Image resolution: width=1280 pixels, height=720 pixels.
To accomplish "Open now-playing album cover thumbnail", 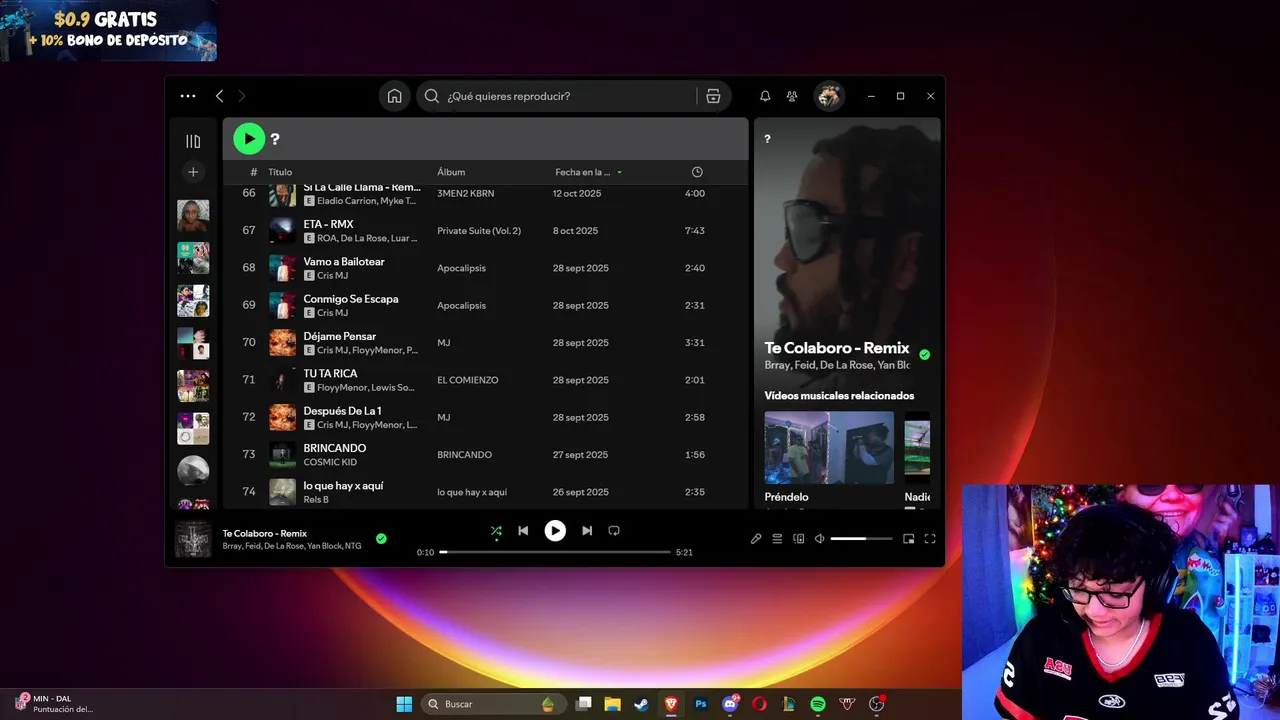I will tap(193, 539).
